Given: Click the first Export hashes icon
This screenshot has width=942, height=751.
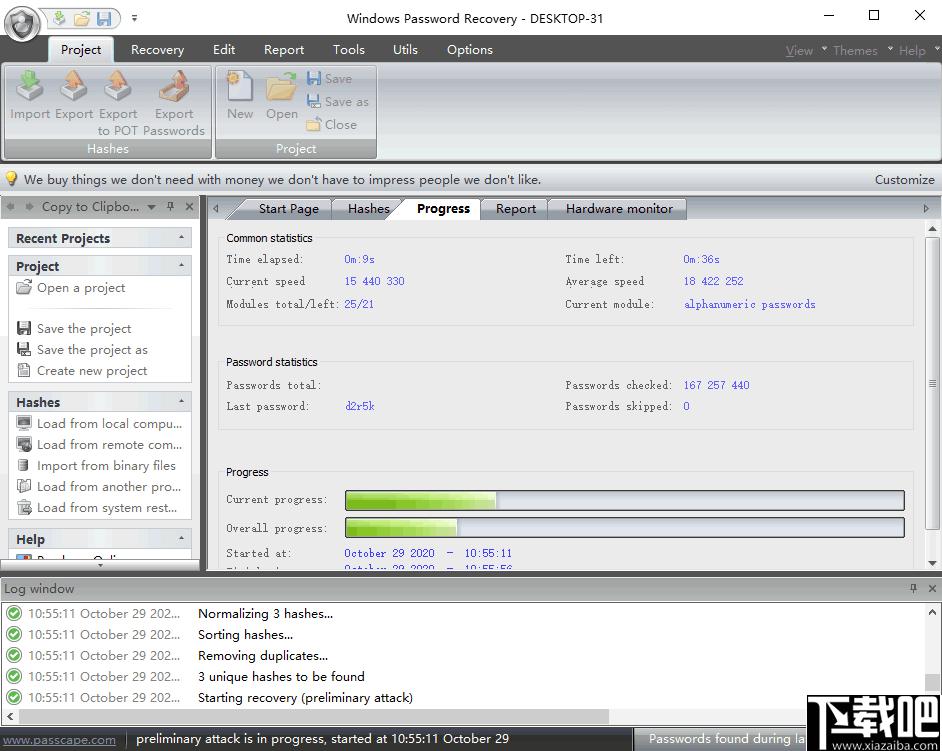Looking at the screenshot, I should coord(73,85).
